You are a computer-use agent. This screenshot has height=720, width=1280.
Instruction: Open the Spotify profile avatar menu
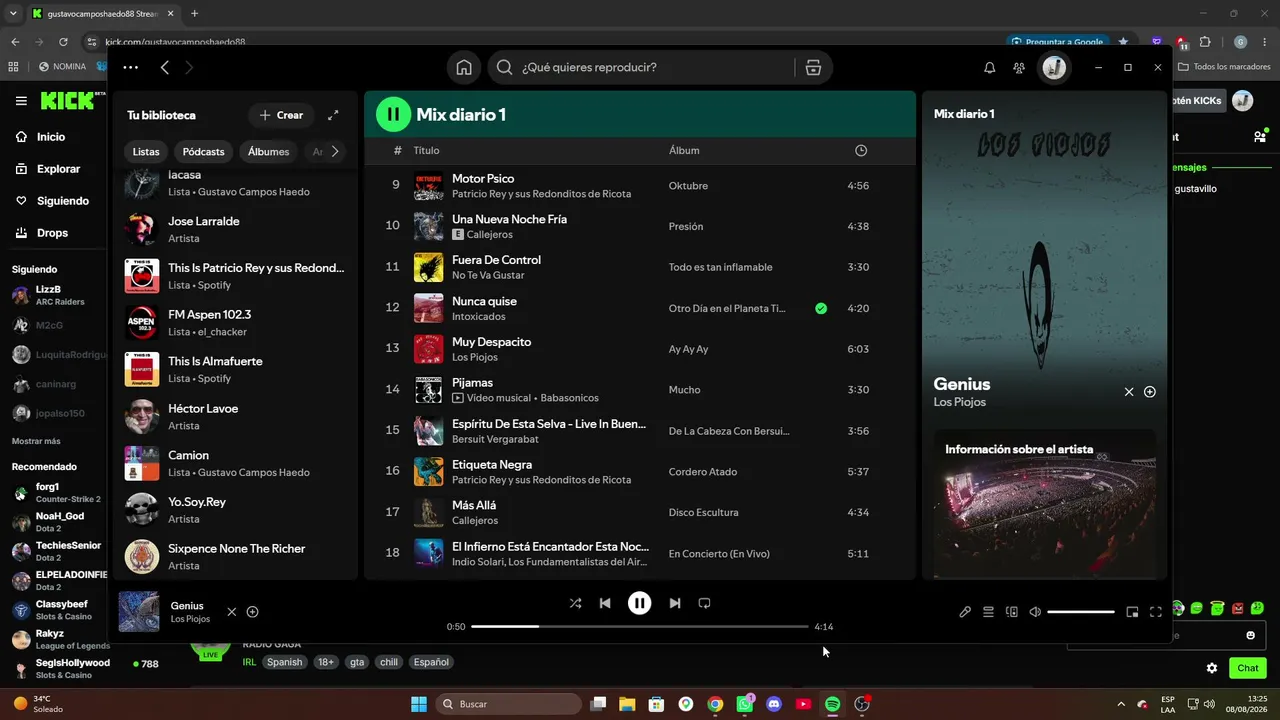(x=1054, y=67)
